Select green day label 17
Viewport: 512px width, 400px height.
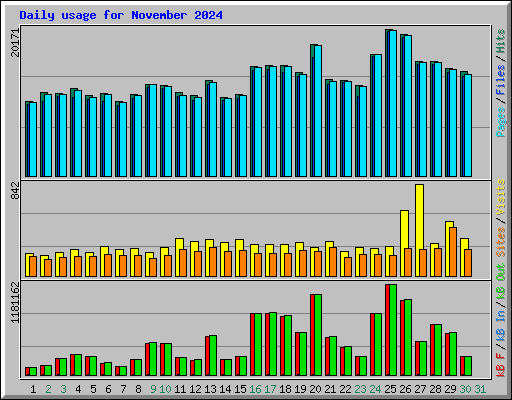[270, 389]
